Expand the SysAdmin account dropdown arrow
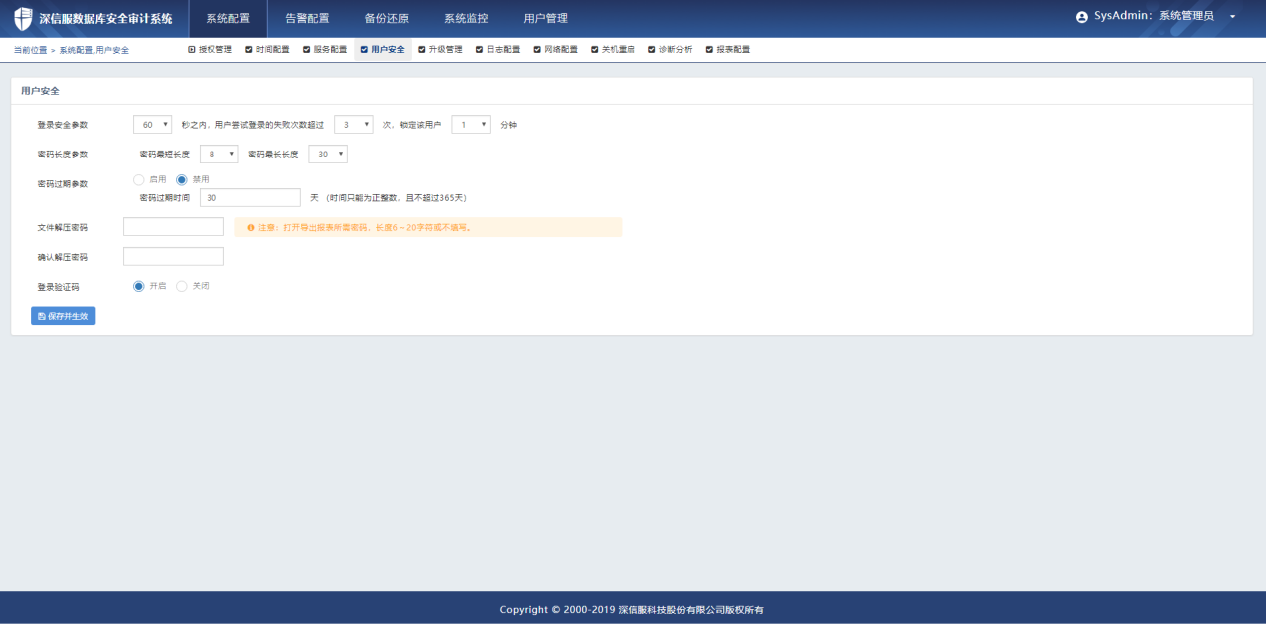Screen dimensions: 1266x625 click(x=1232, y=17)
